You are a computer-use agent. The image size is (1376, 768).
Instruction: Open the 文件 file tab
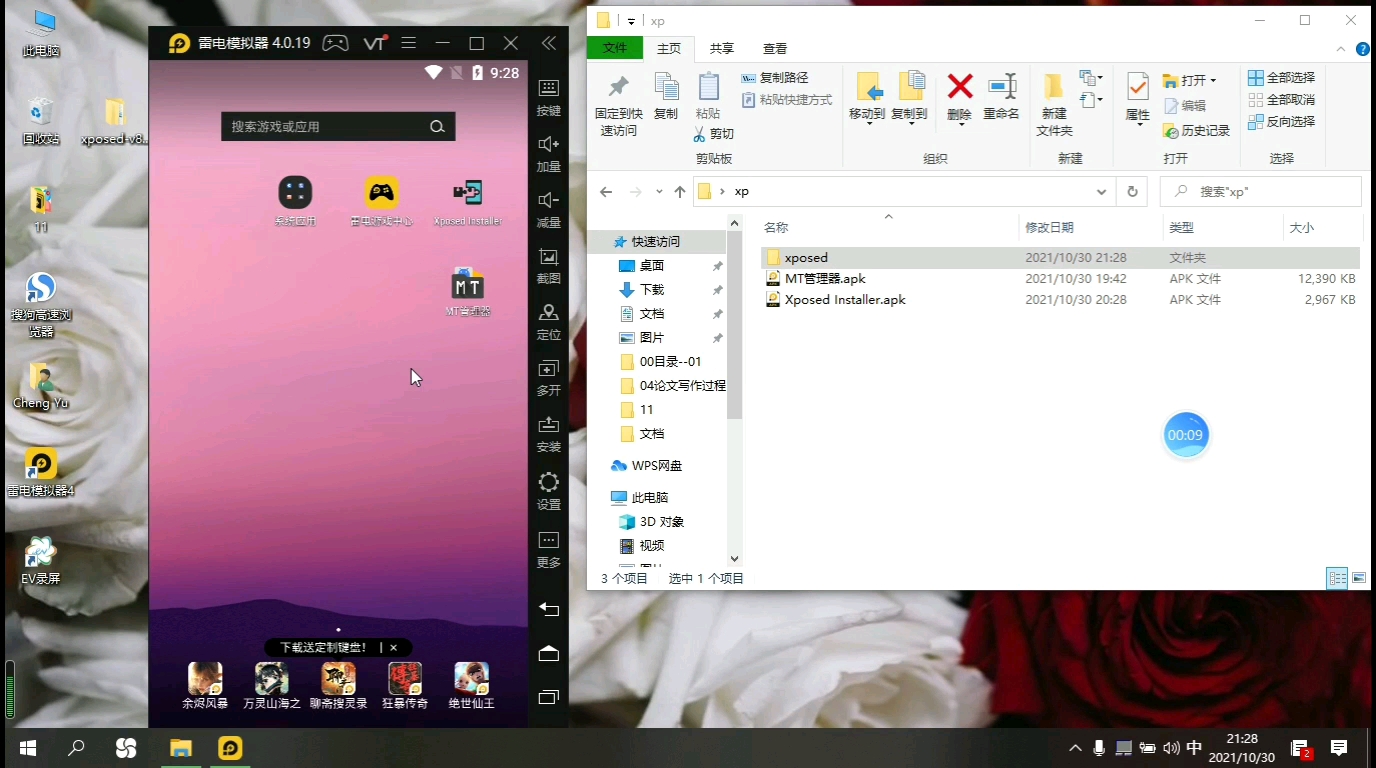click(x=615, y=48)
